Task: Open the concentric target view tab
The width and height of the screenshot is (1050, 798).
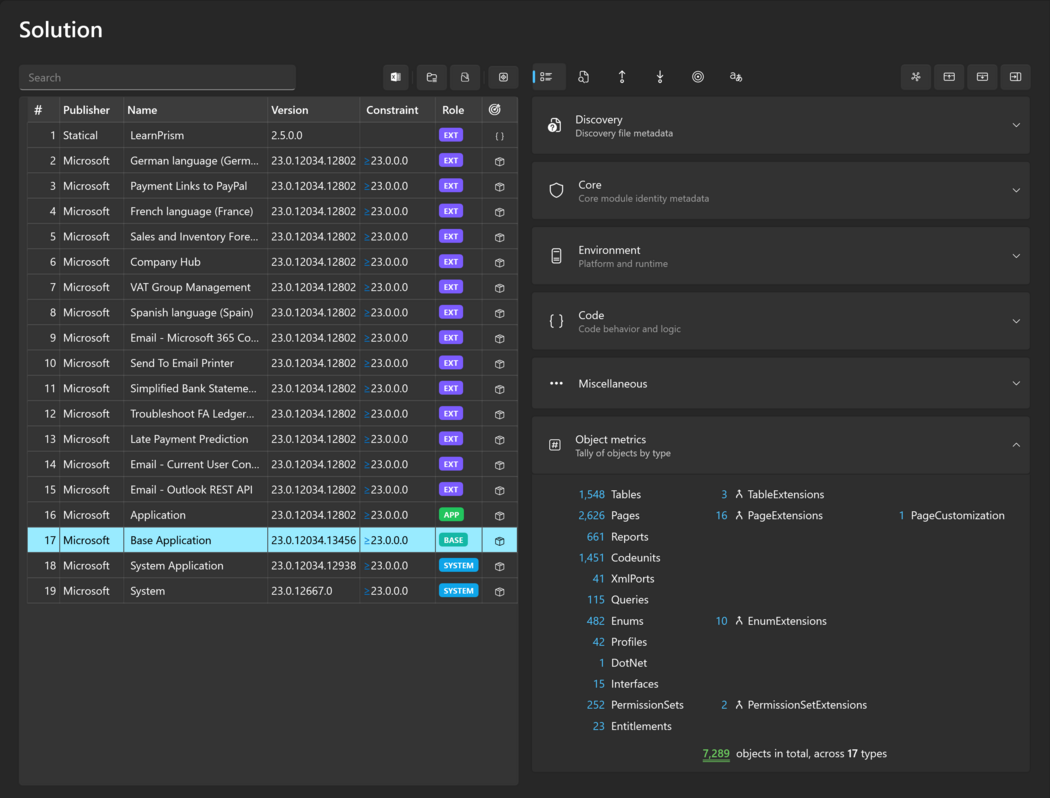Action: pyautogui.click(x=698, y=77)
